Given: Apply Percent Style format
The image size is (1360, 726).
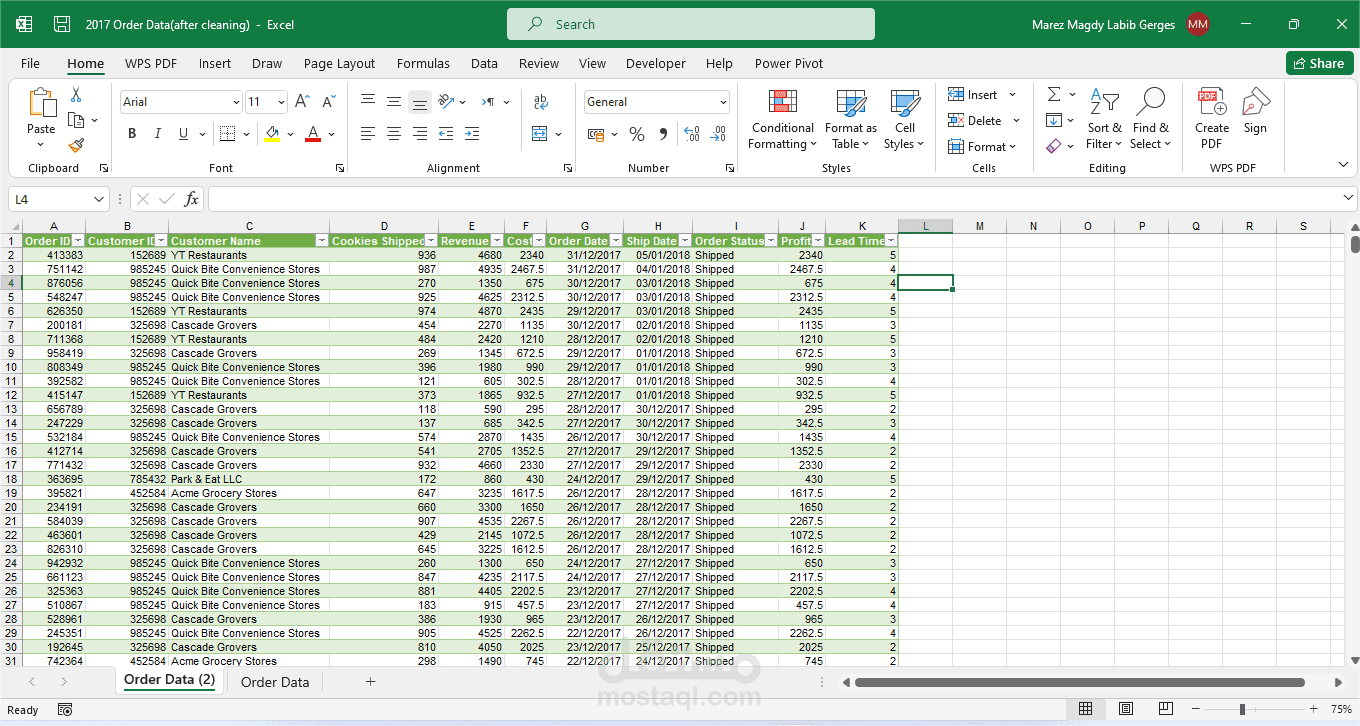Looking at the screenshot, I should pos(636,134).
